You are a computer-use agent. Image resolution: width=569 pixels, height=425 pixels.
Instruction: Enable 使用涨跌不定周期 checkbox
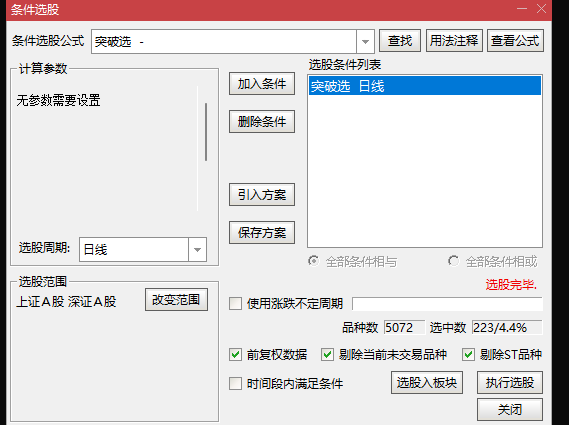pyautogui.click(x=235, y=303)
